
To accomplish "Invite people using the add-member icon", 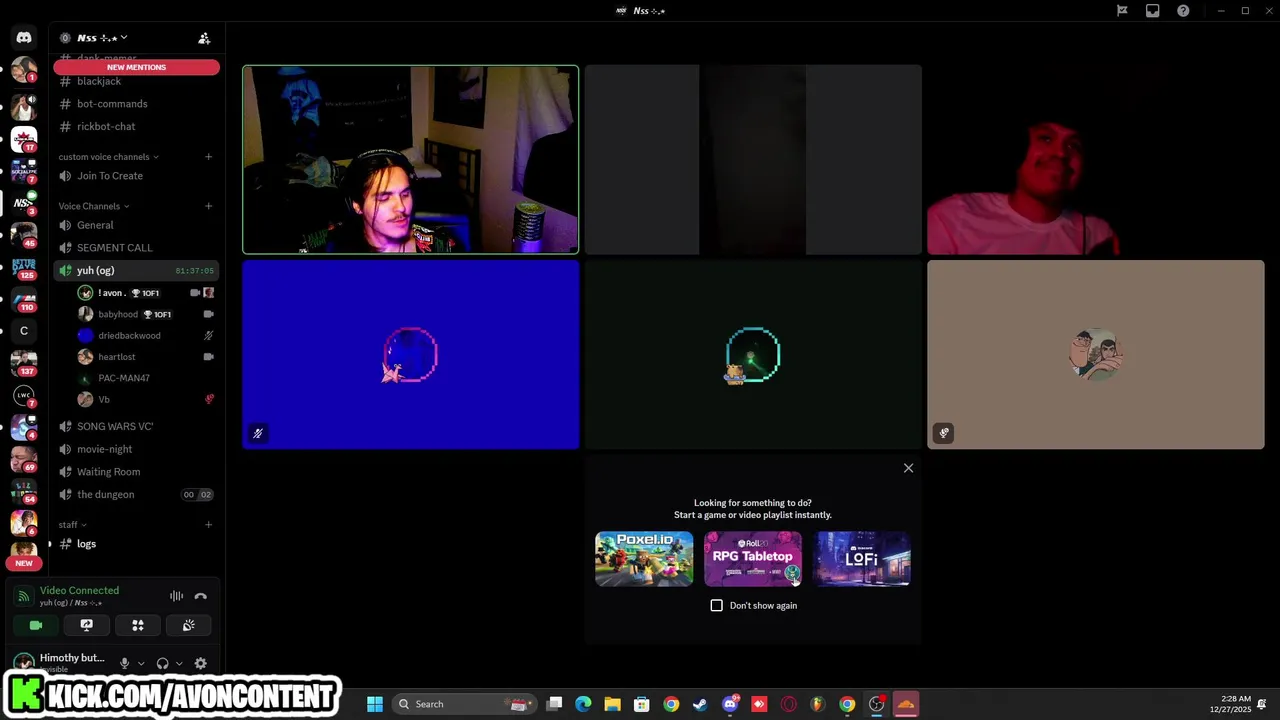I will [204, 38].
